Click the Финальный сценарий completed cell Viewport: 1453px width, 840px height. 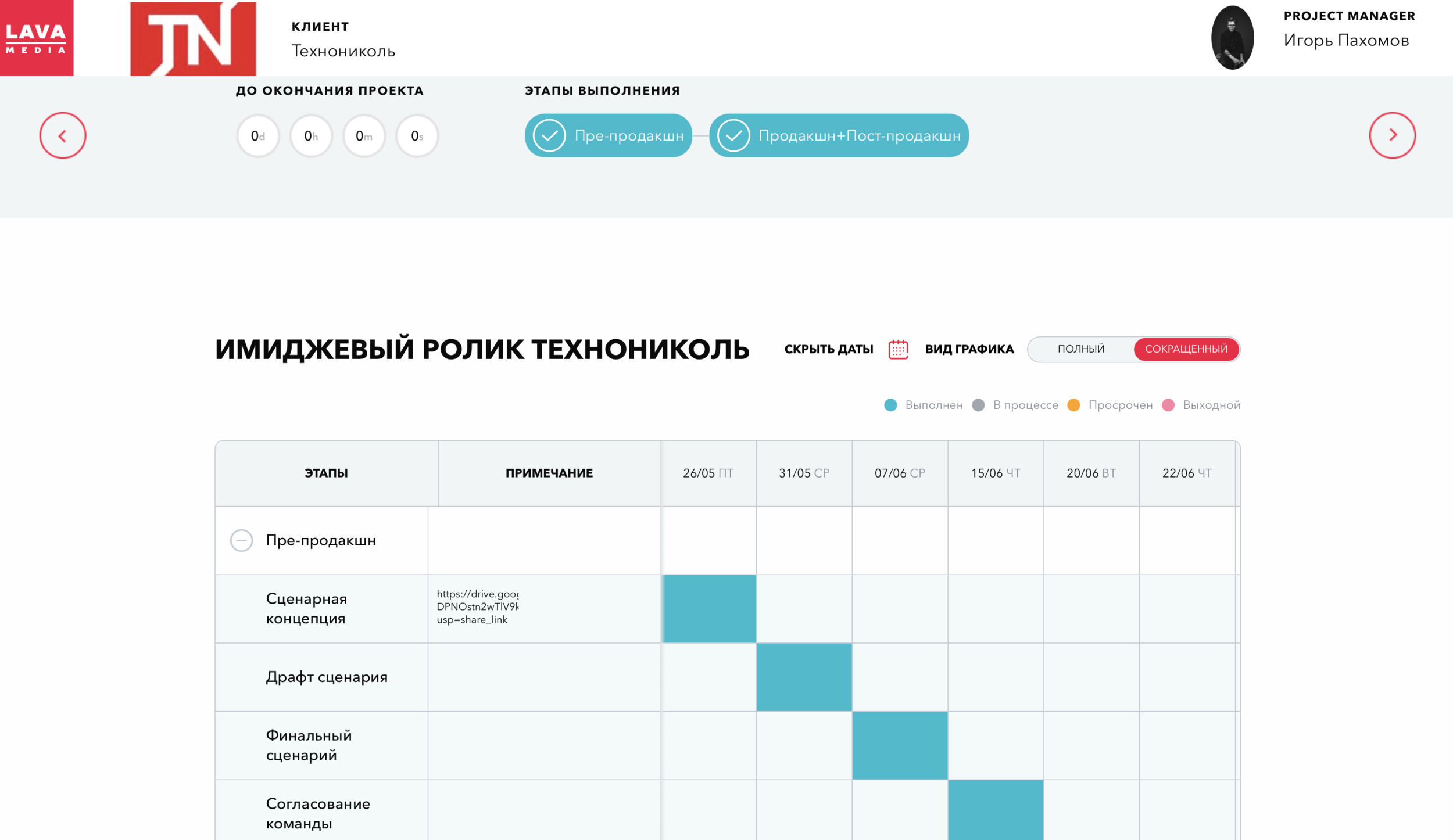[900, 745]
